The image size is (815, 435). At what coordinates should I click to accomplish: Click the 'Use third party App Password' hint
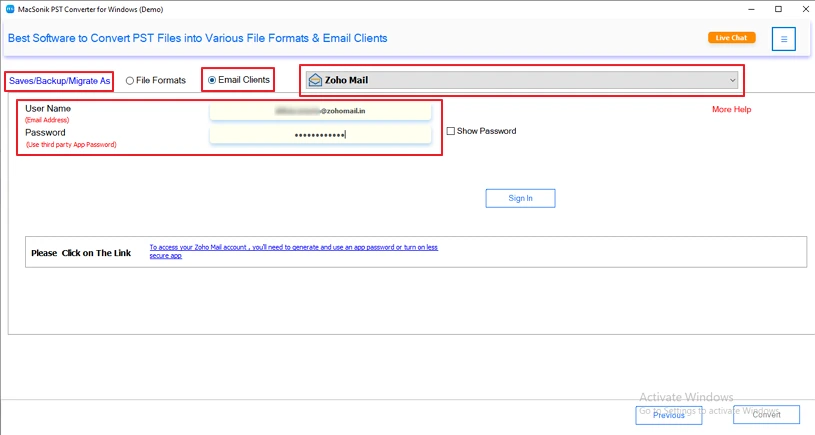click(71, 144)
